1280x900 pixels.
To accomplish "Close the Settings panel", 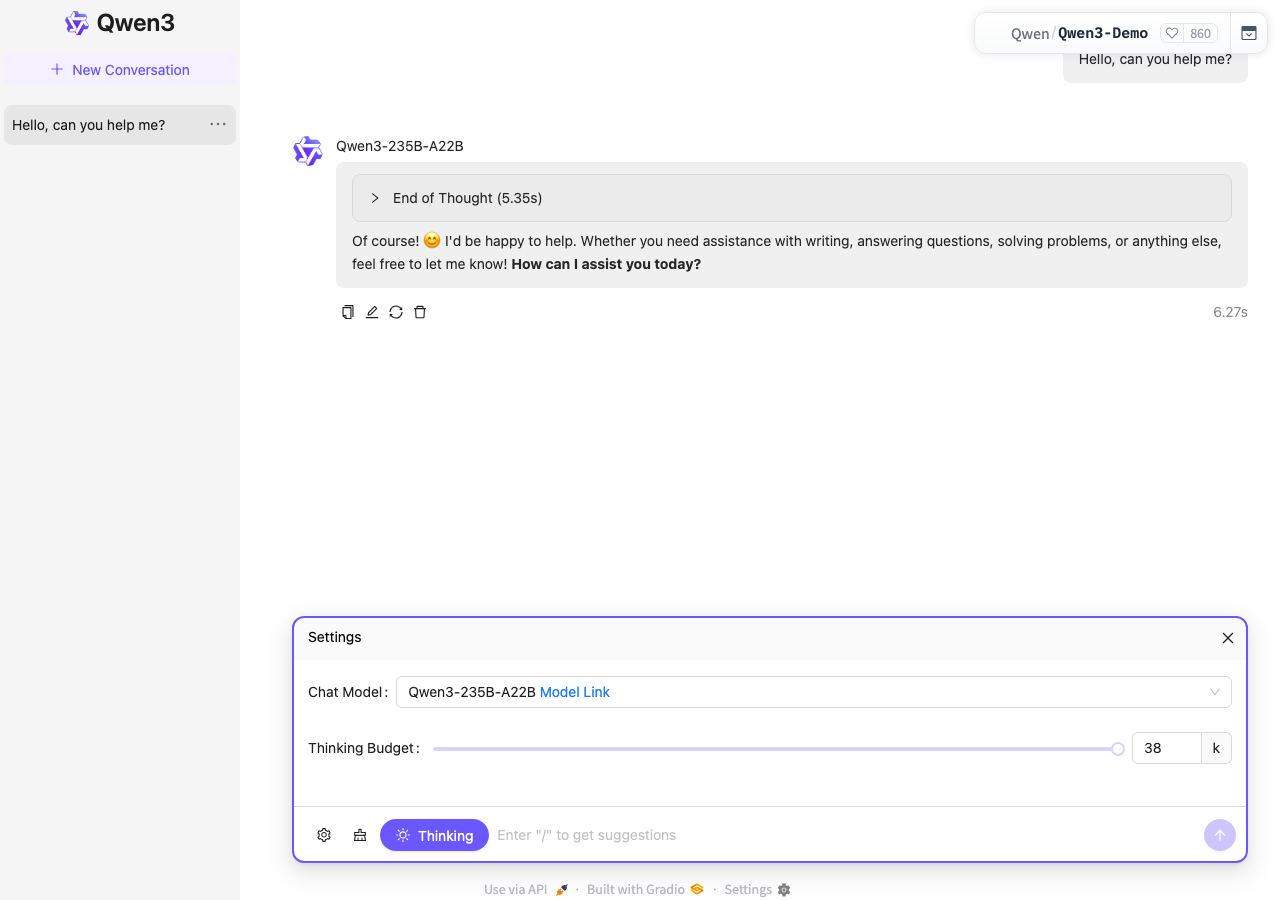I will tap(1228, 638).
